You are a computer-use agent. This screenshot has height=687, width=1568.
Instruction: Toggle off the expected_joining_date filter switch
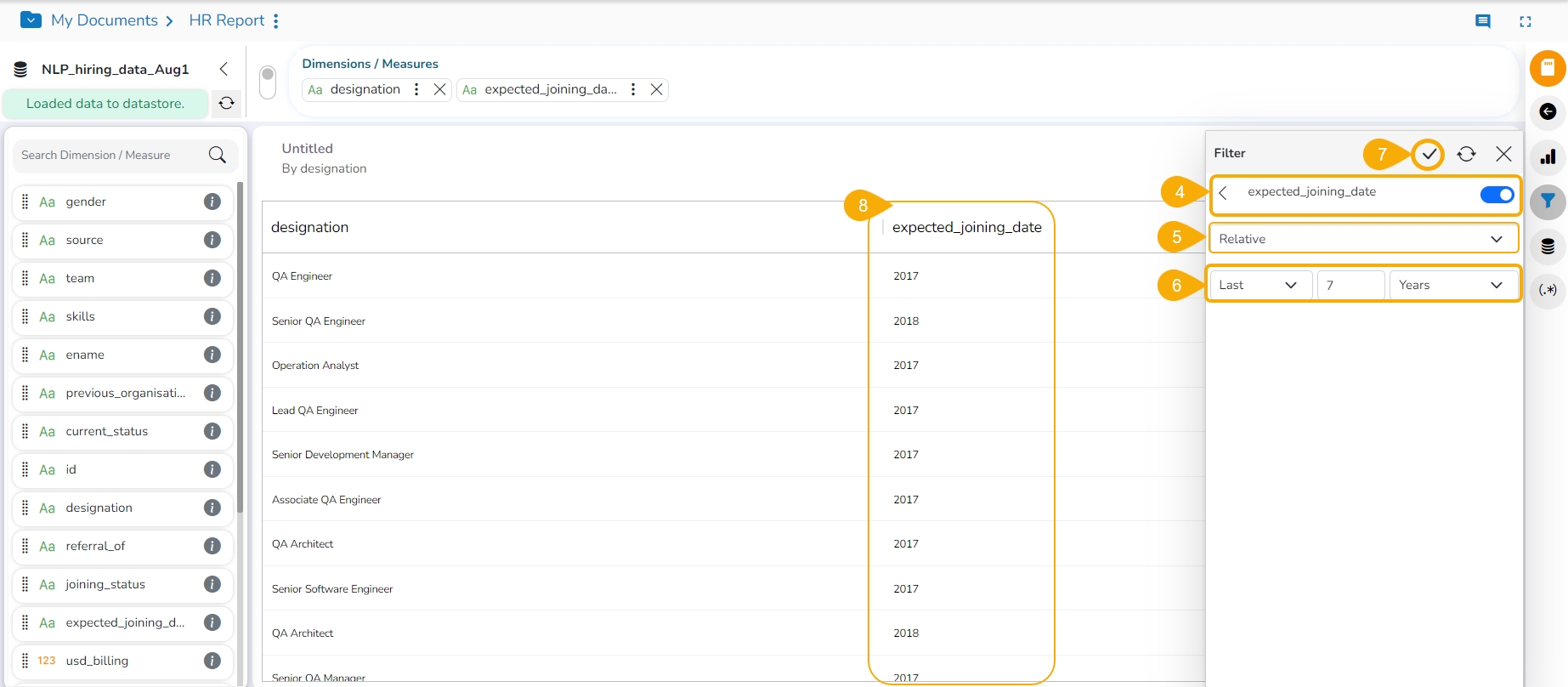(x=1496, y=195)
